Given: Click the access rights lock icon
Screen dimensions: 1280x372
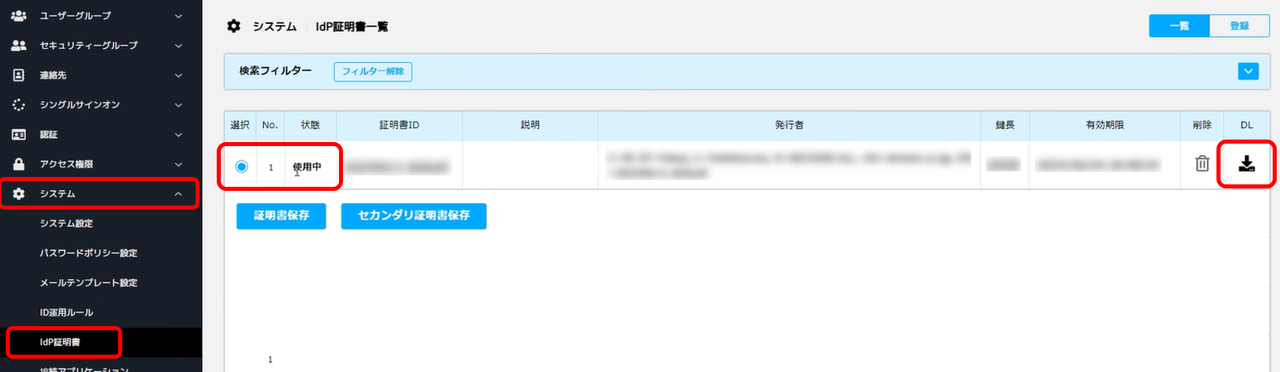Looking at the screenshot, I should click(x=18, y=163).
